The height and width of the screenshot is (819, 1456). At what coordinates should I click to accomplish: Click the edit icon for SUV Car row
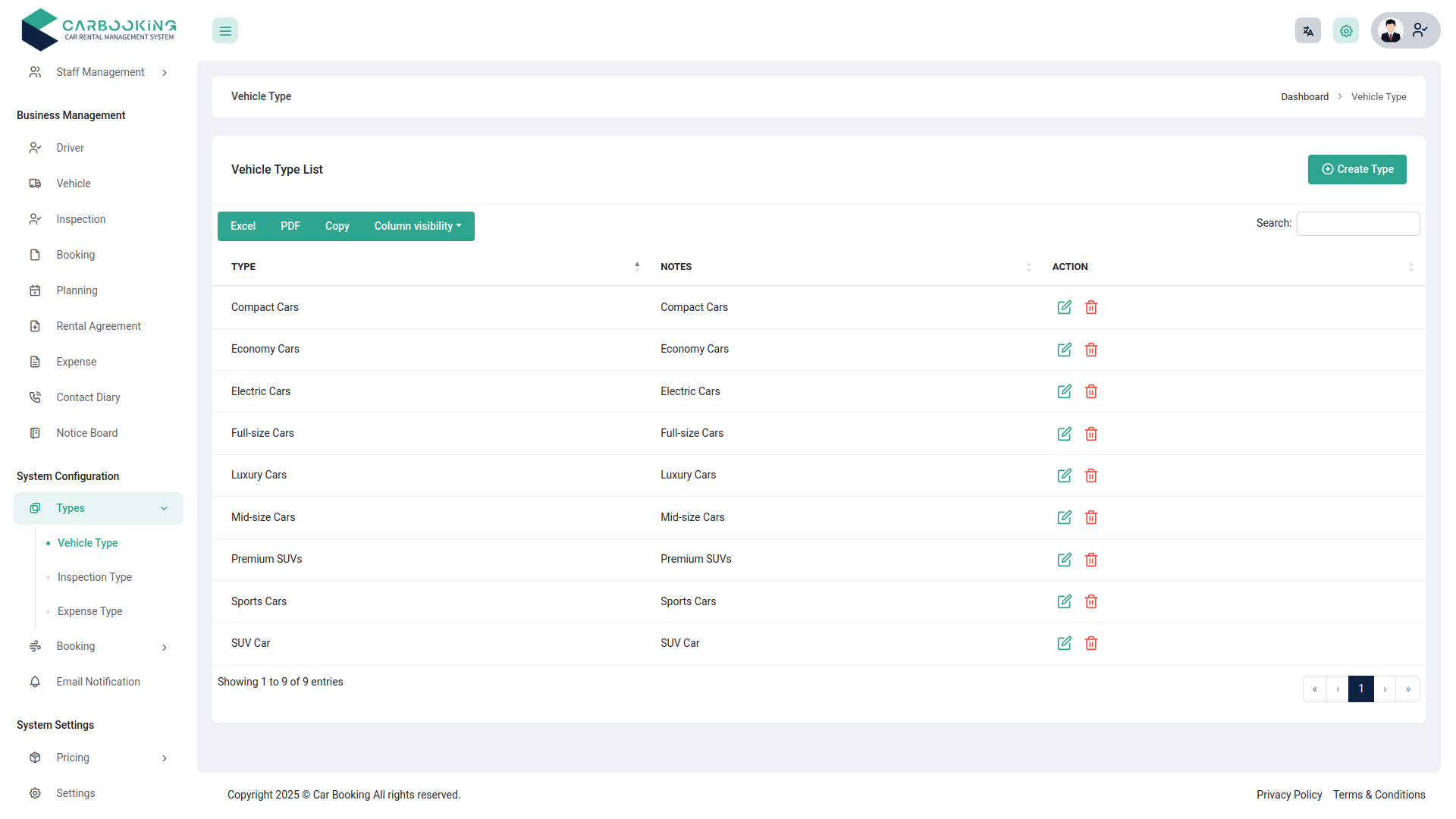[1064, 643]
